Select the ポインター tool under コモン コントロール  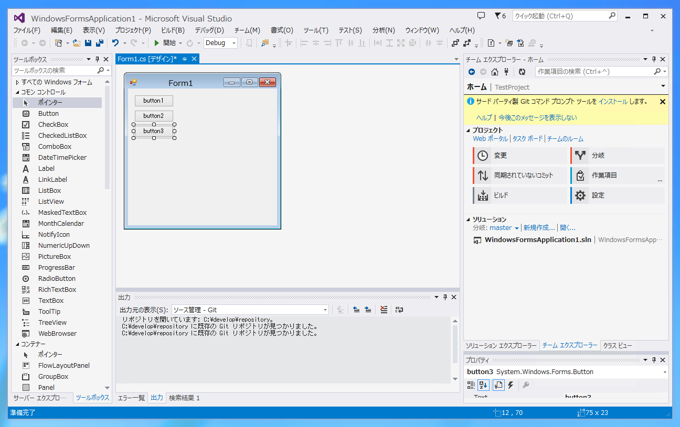point(57,102)
